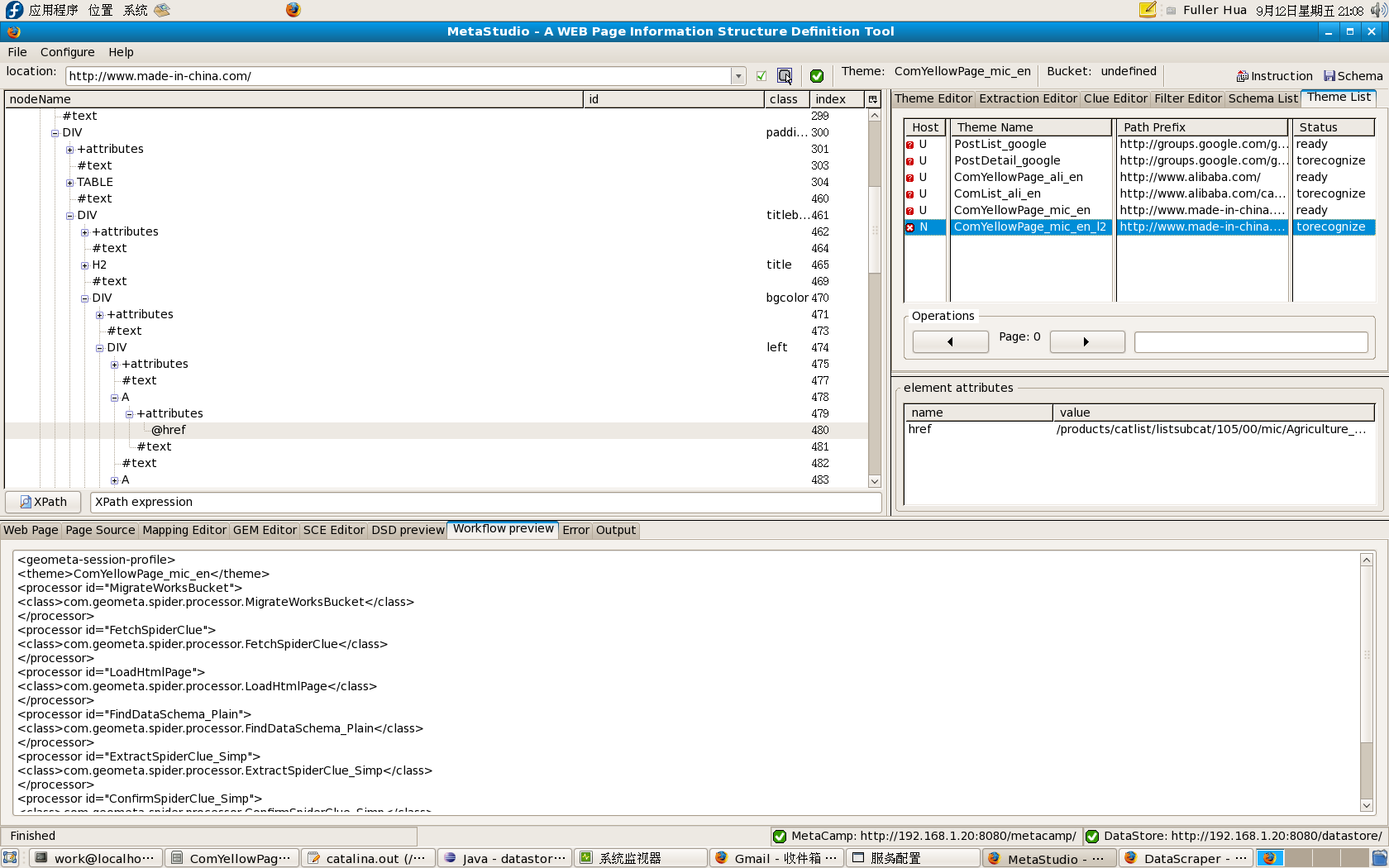Click red X icon of ComYellowPage_mic_en_l2 row
Screen dimensions: 1389x868
click(910, 227)
